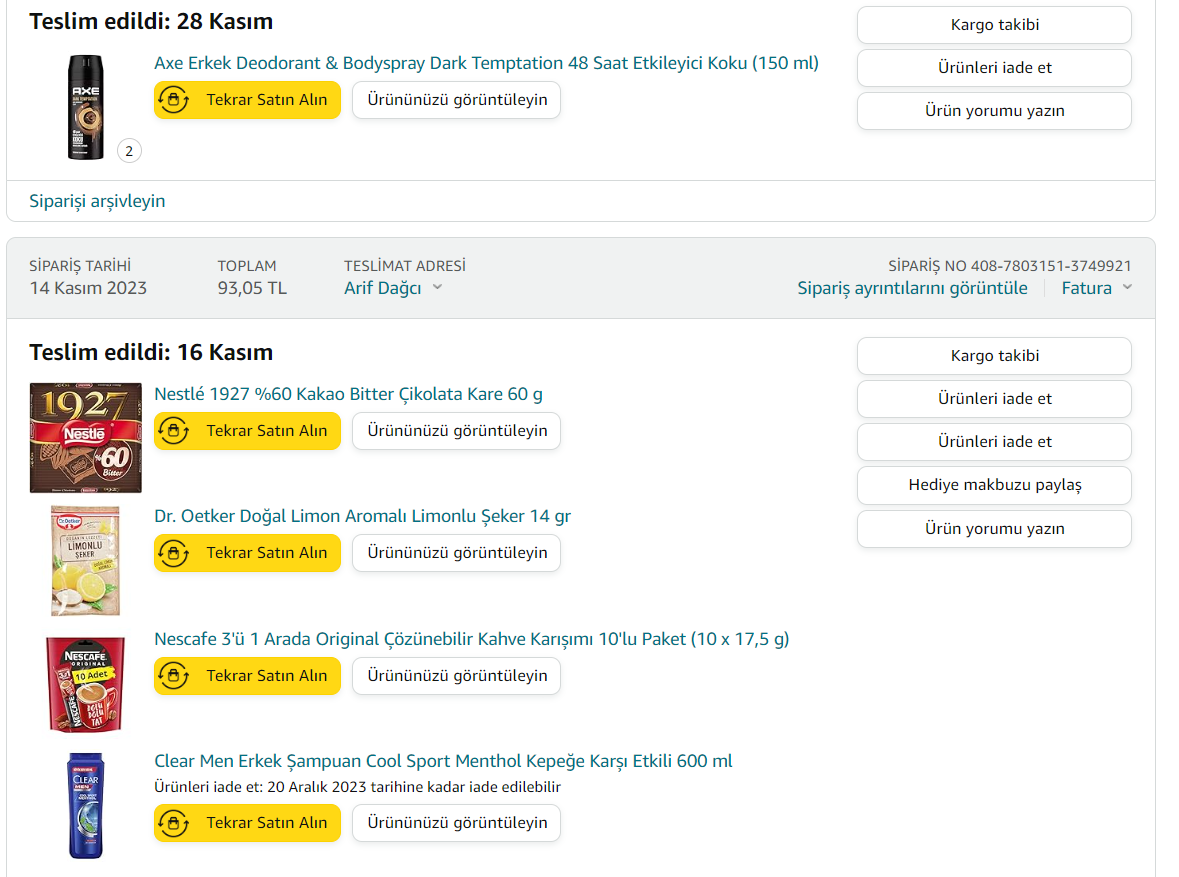Click the reorder icon on Axe Tekrar Satın Alın
The width and height of the screenshot is (1179, 877).
coord(174,100)
